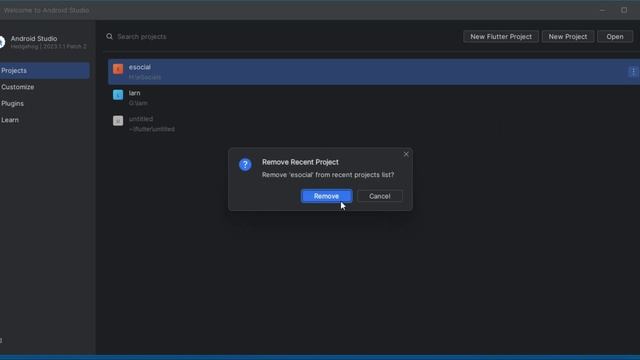The width and height of the screenshot is (640, 360).
Task: Click the orange esocial project icon
Action: (118, 69)
